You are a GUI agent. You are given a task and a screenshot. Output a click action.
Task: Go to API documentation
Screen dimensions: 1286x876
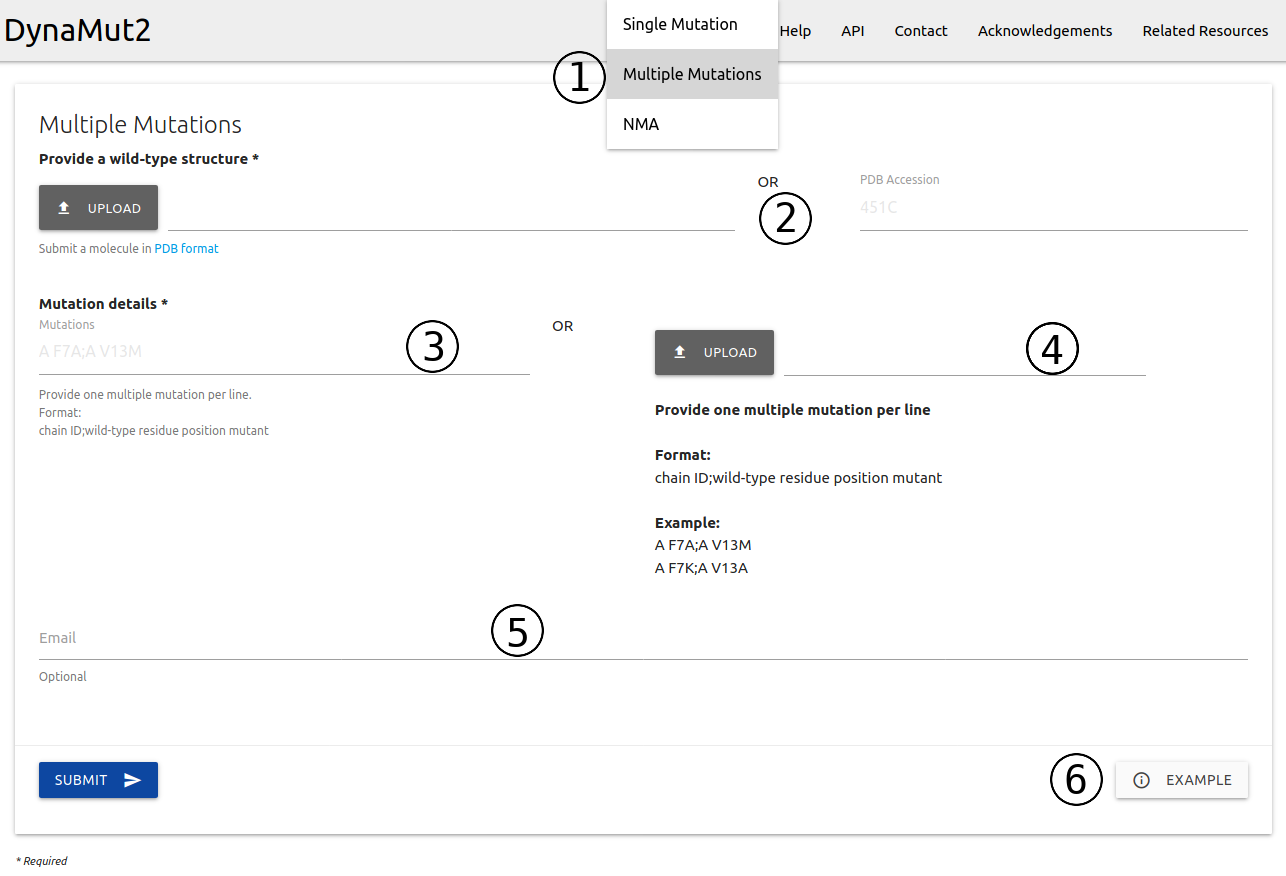(x=852, y=31)
